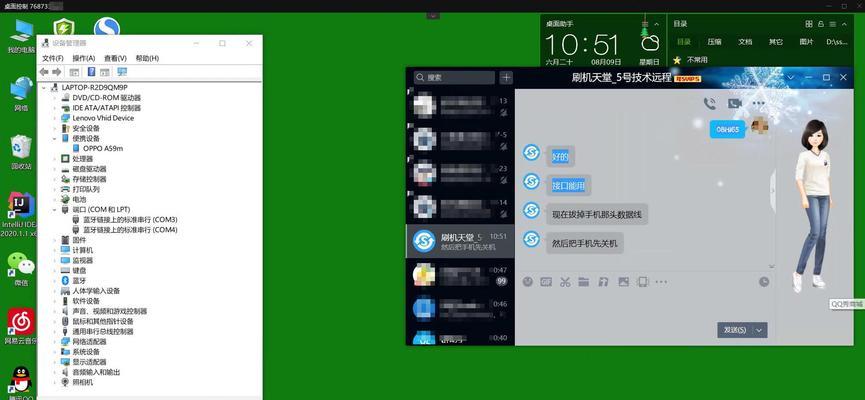The height and width of the screenshot is (400, 865).
Task: Open 微信 WeChat desktop shortcut
Action: click(21, 269)
